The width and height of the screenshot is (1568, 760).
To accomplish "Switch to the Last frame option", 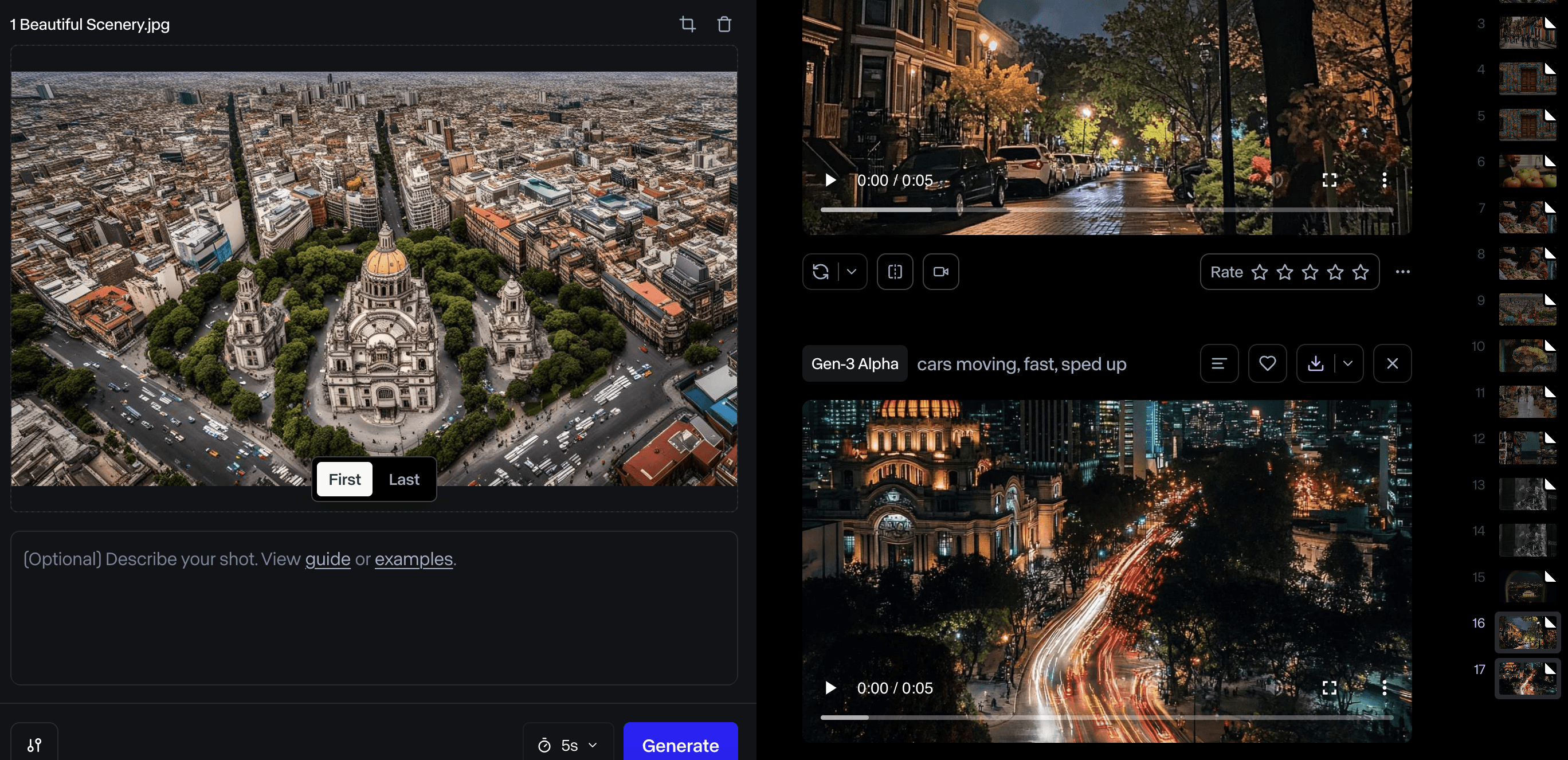I will 403,479.
